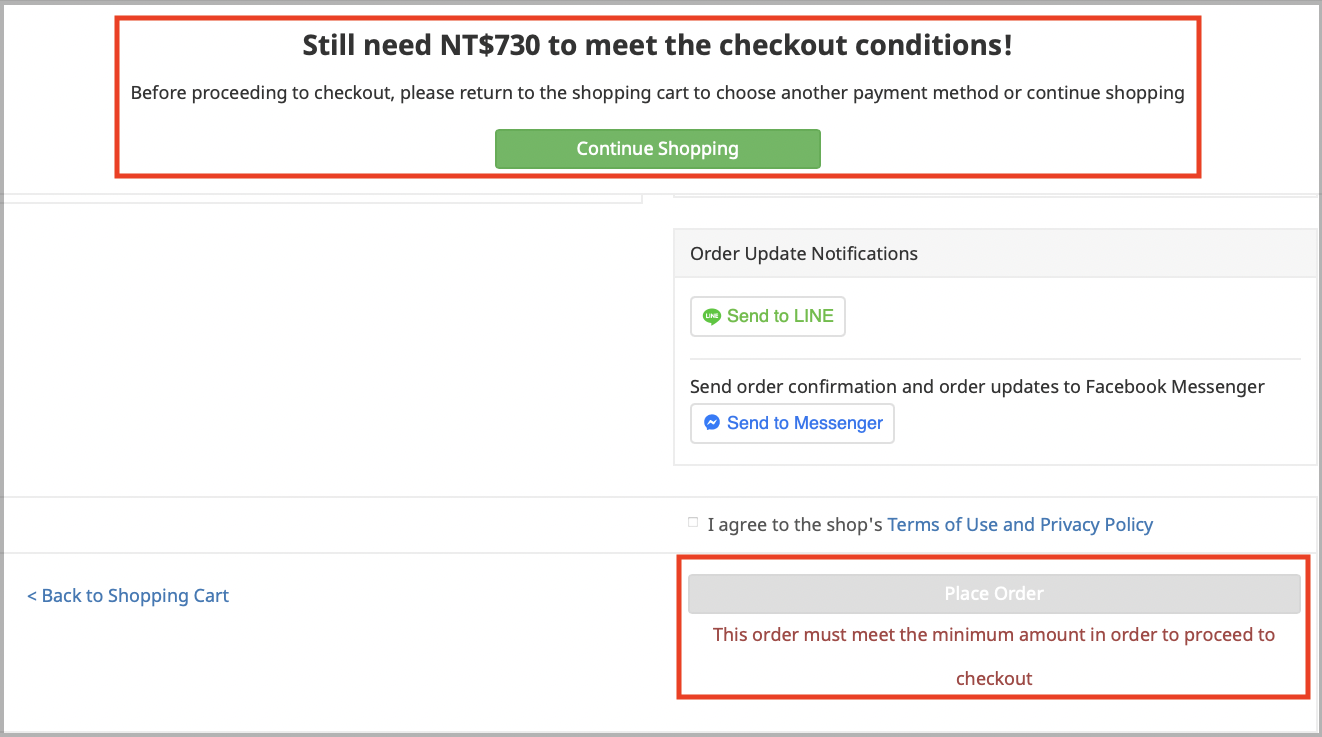1322x737 pixels.
Task: Click the blue Messenger lightning icon
Action: coord(712,423)
